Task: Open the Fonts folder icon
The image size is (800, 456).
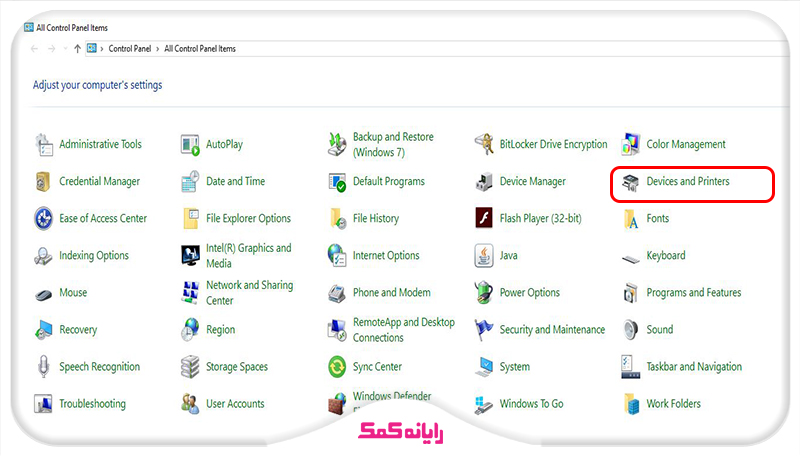Action: tap(631, 219)
